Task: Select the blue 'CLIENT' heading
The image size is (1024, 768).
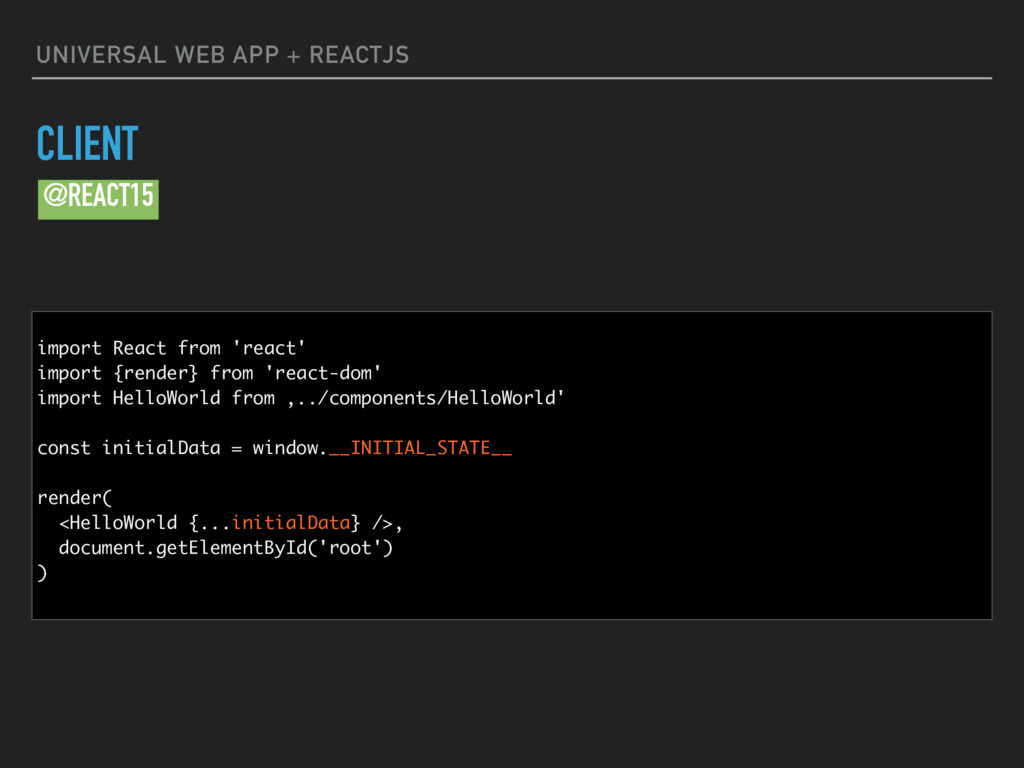Action: coord(88,143)
